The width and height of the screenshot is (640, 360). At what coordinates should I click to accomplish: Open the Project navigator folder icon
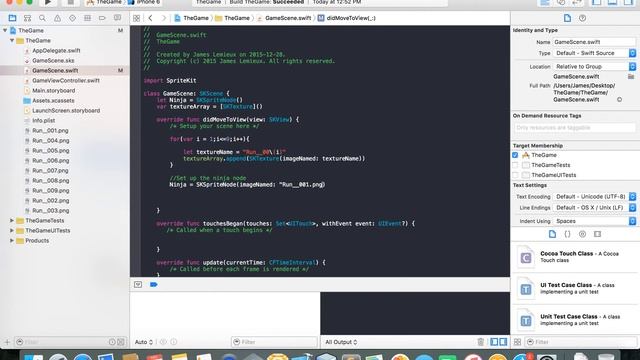pyautogui.click(x=12, y=18)
